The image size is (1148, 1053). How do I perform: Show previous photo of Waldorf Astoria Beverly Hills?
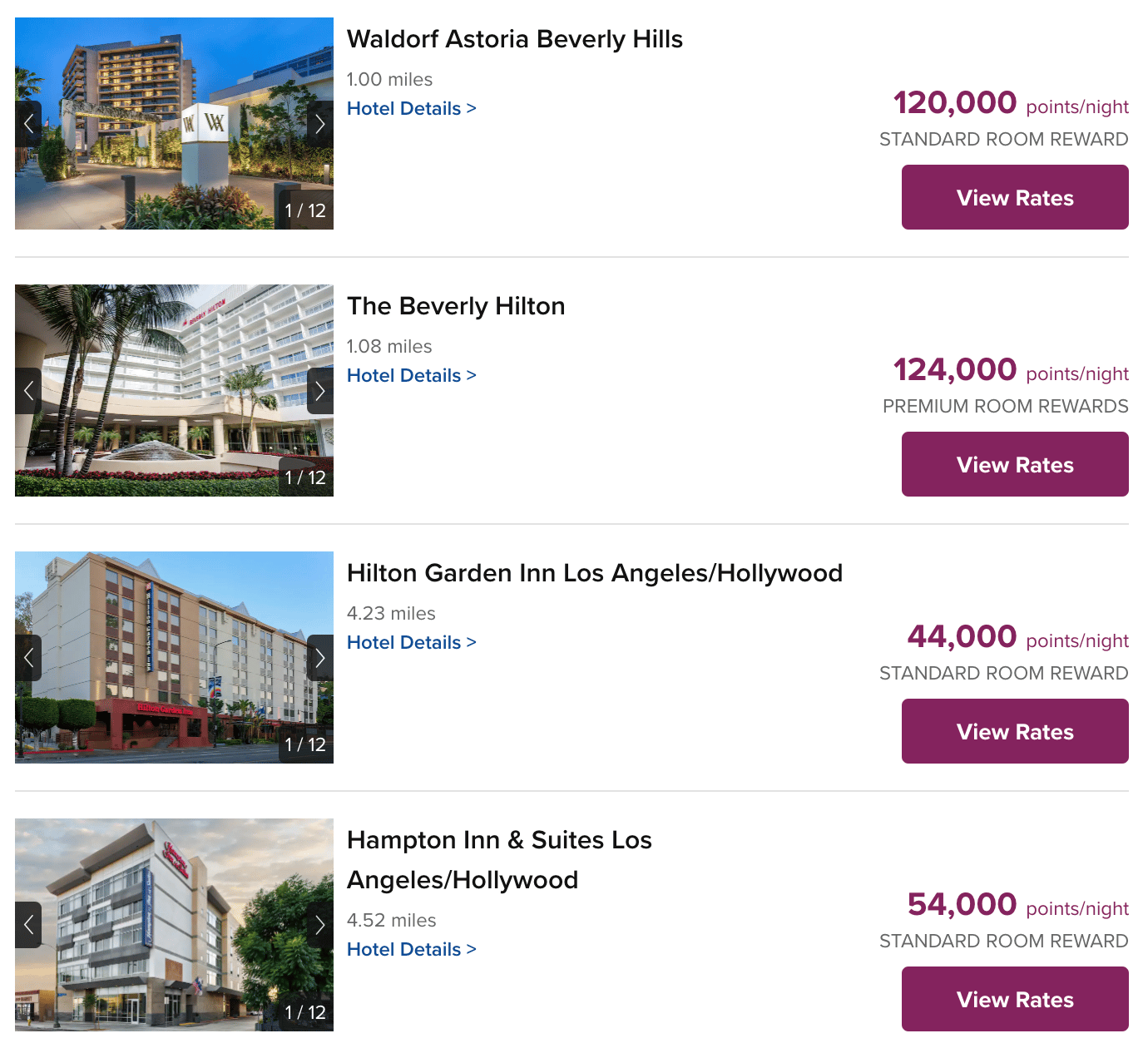coord(28,124)
